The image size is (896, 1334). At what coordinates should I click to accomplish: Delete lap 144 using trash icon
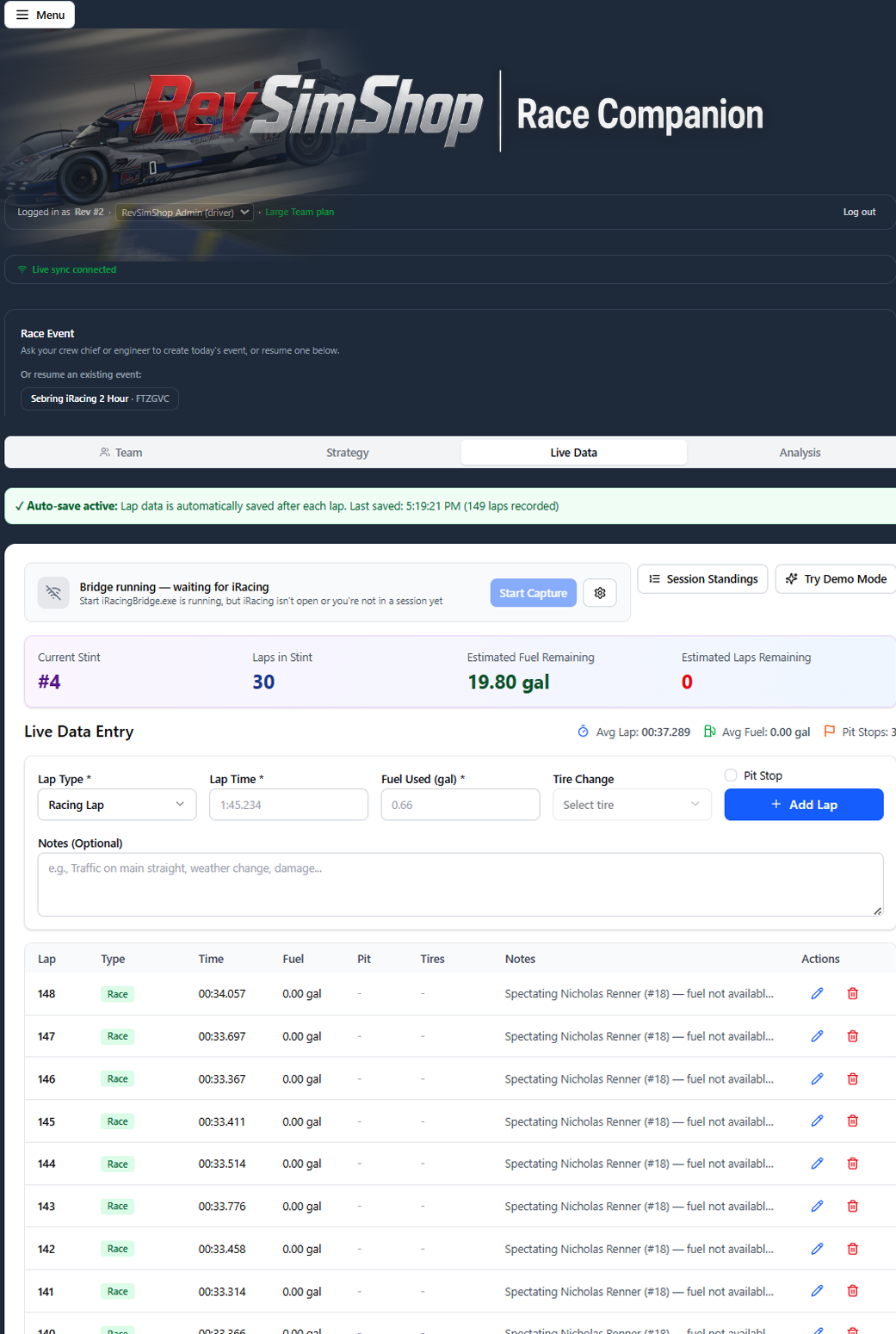click(x=852, y=1164)
